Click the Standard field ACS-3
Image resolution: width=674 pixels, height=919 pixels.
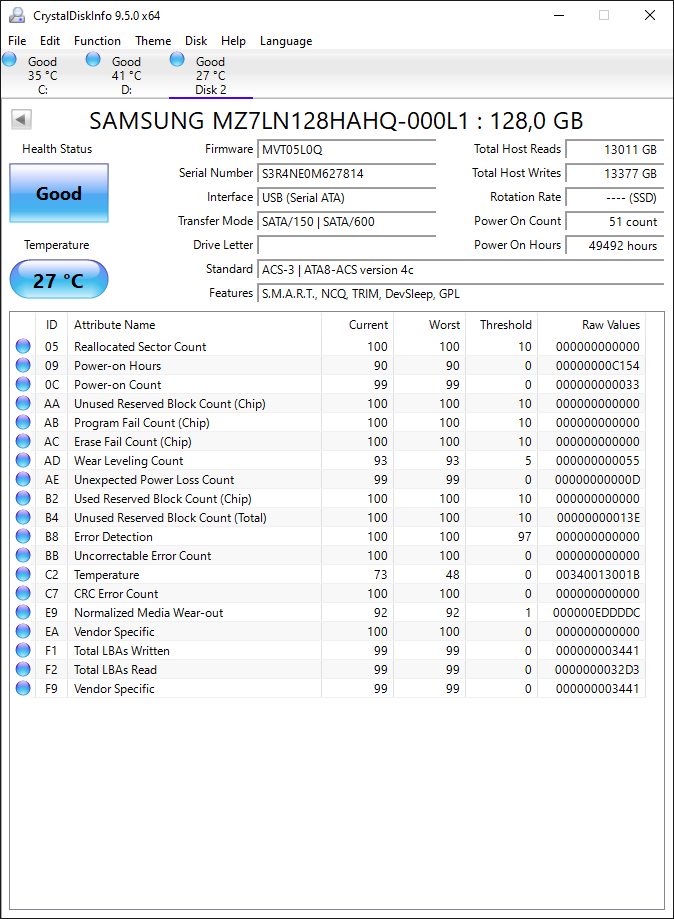(x=461, y=270)
